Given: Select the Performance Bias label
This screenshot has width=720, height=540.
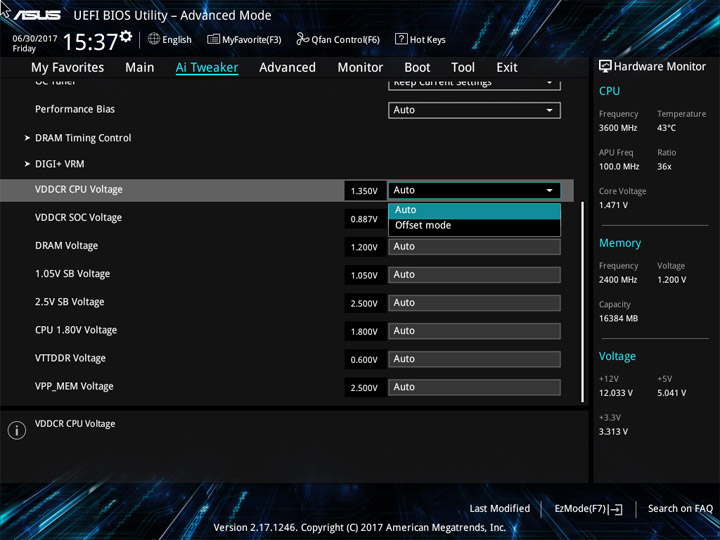Looking at the screenshot, I should coord(75,109).
